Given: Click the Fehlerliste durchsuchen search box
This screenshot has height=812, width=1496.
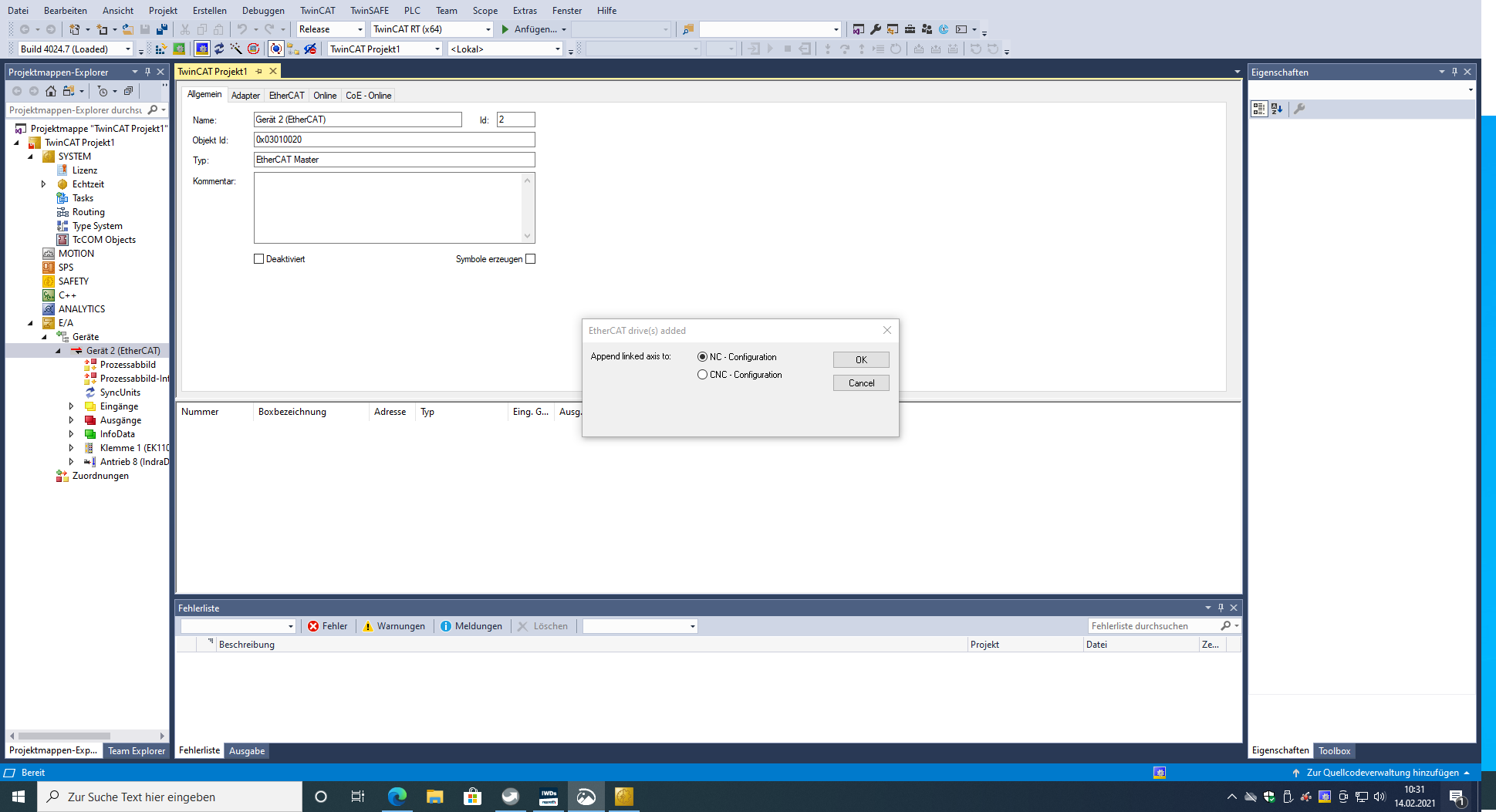Looking at the screenshot, I should pyautogui.click(x=1153, y=626).
